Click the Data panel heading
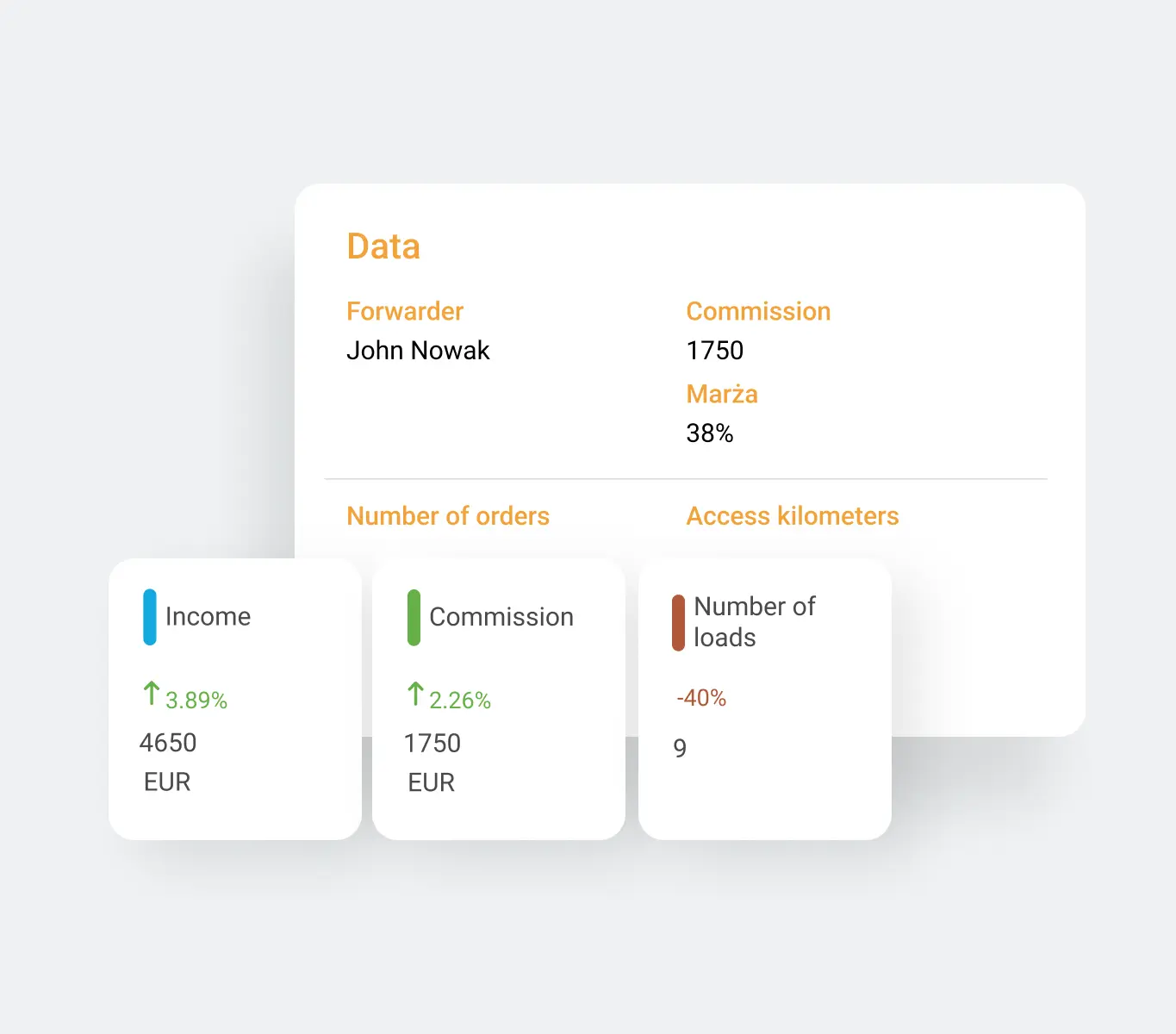This screenshot has width=1176, height=1034. pos(383,246)
